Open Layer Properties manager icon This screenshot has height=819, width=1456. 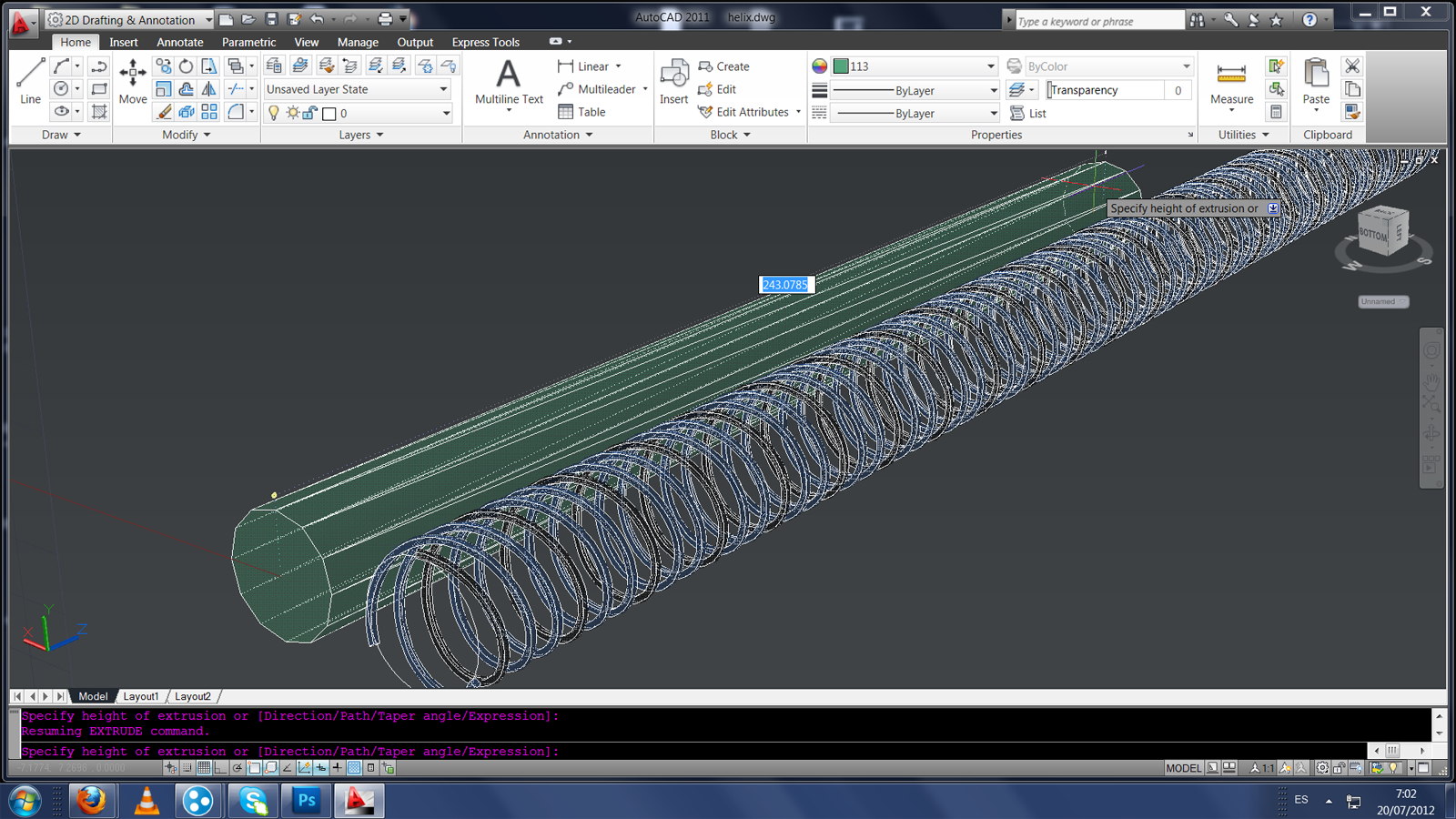pos(274,66)
